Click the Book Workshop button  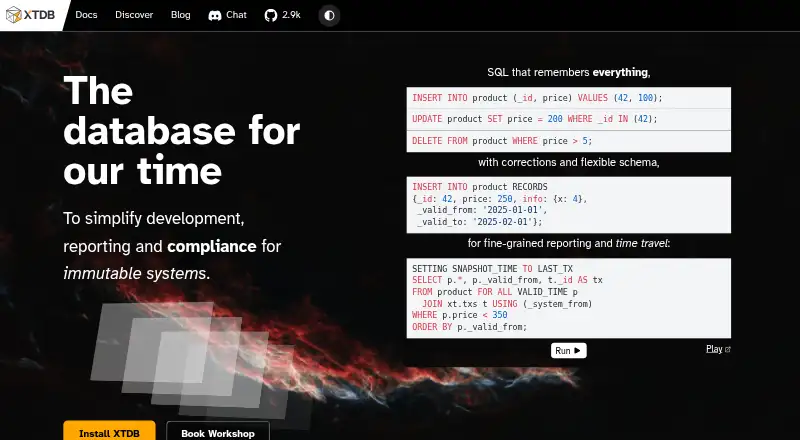pos(218,432)
